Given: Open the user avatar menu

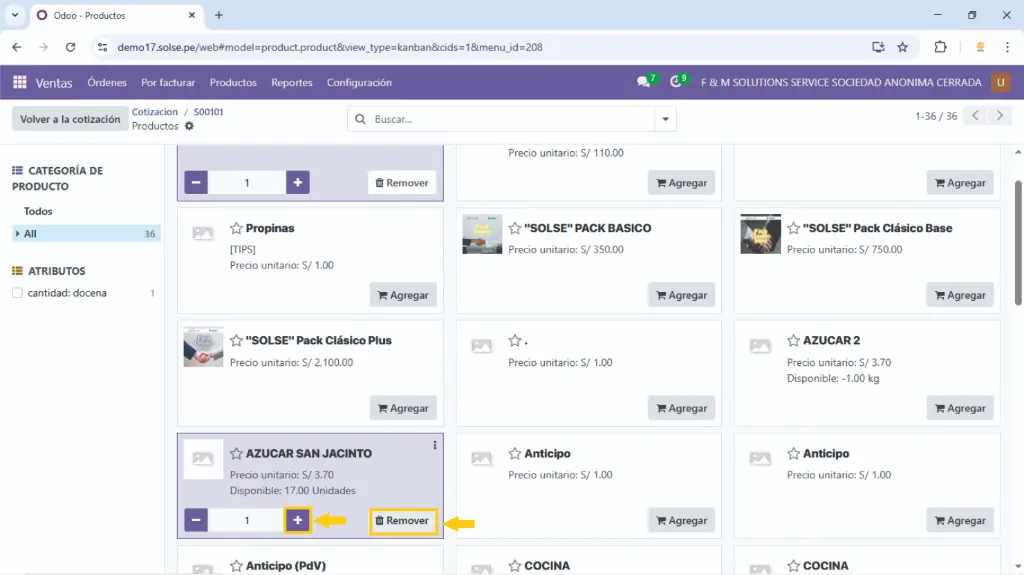Looking at the screenshot, I should (x=1000, y=83).
